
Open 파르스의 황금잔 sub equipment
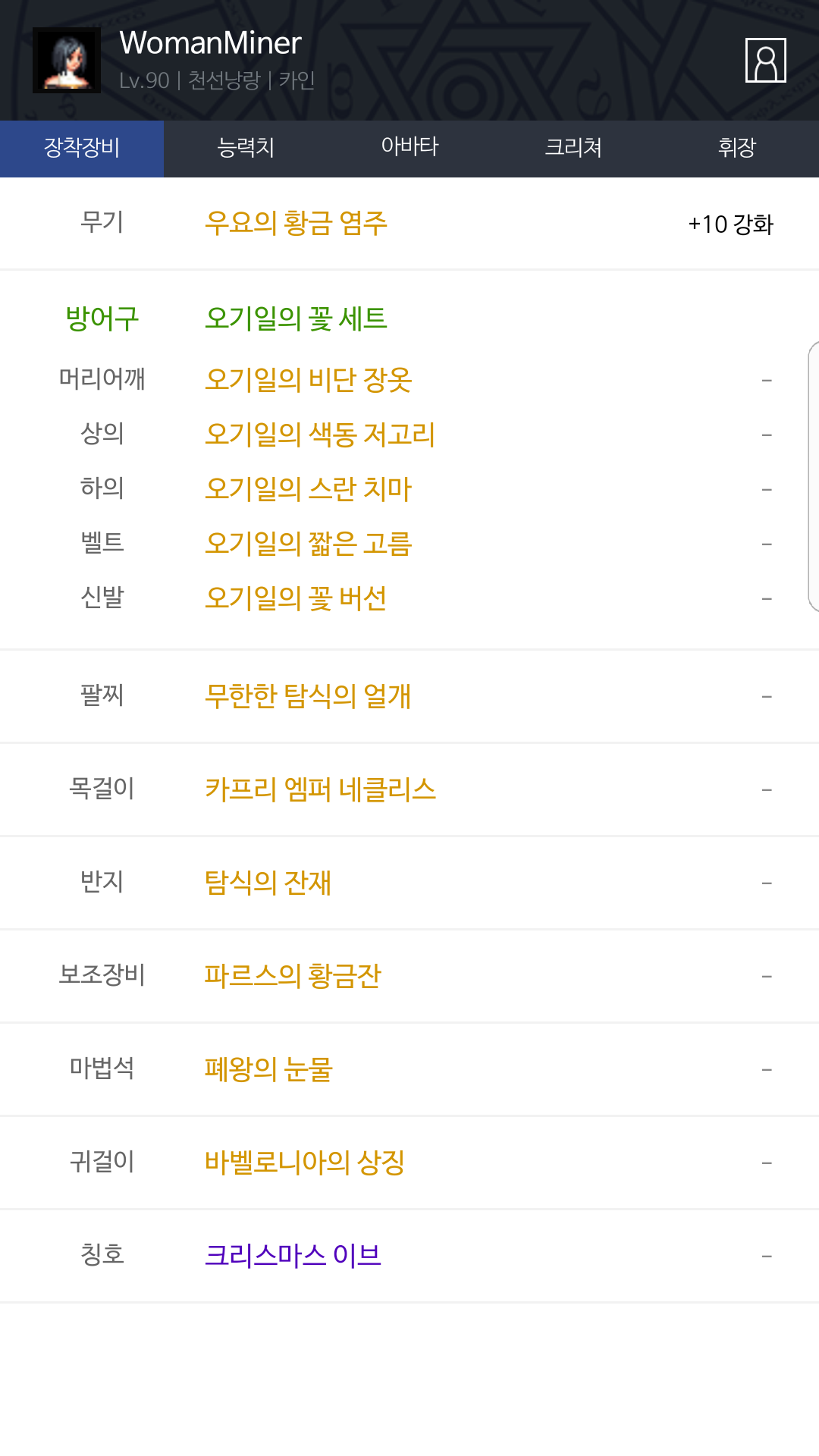(x=293, y=976)
